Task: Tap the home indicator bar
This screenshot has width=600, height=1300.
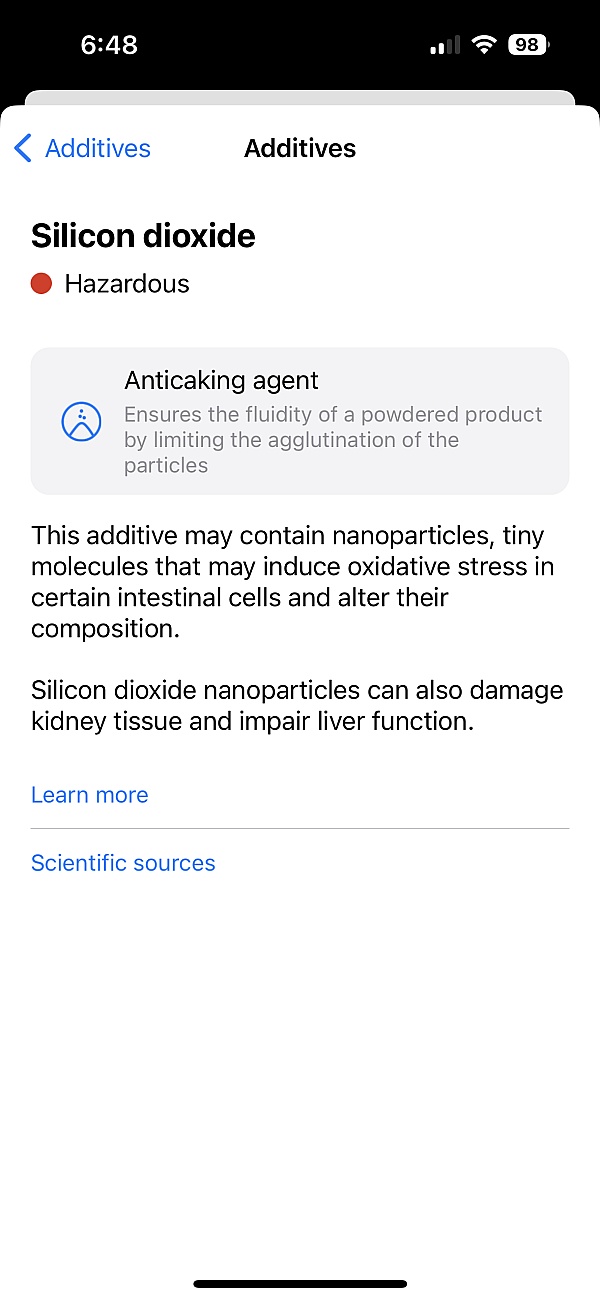Action: click(x=300, y=1283)
